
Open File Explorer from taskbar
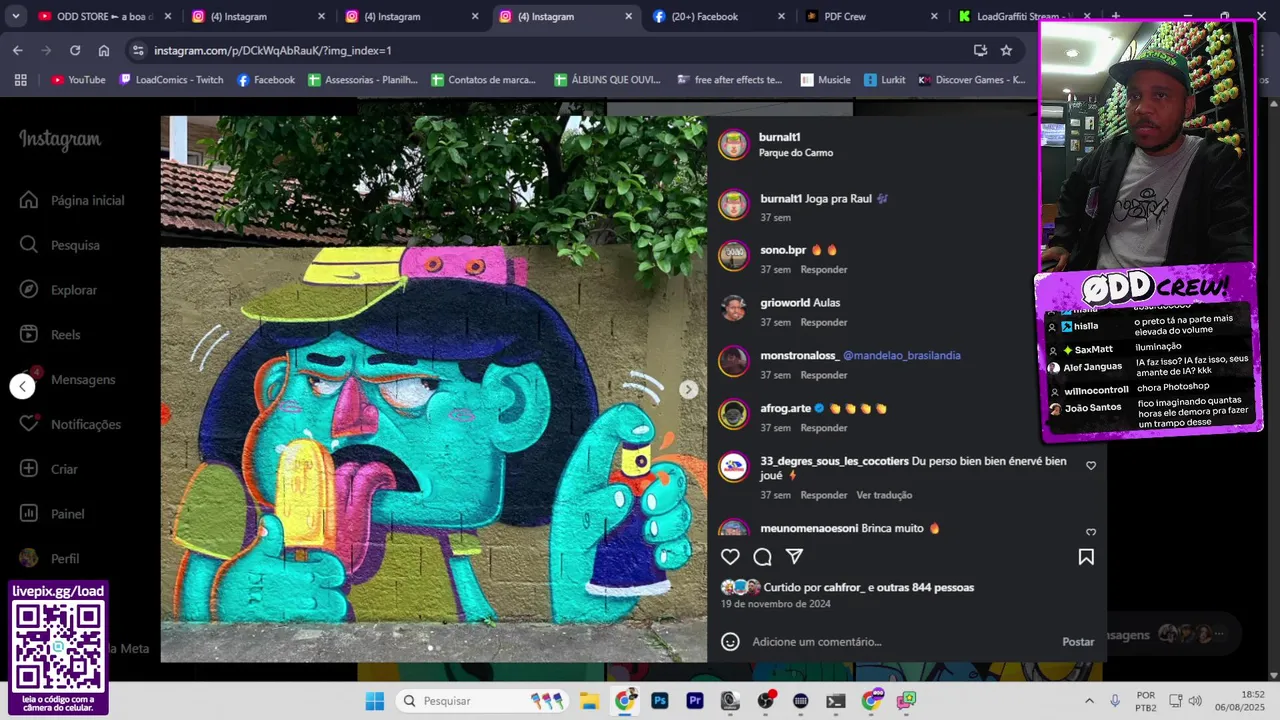589,701
